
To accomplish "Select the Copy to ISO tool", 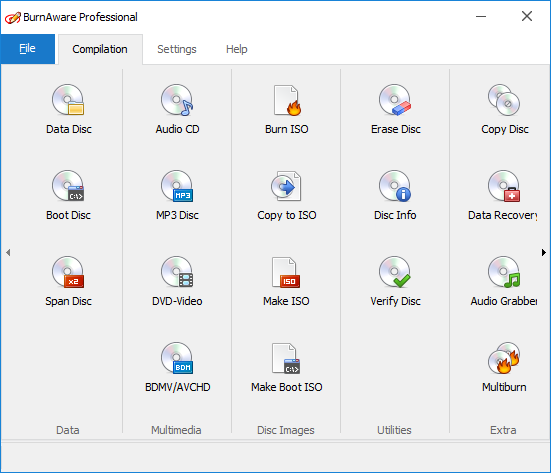I will click(x=286, y=195).
